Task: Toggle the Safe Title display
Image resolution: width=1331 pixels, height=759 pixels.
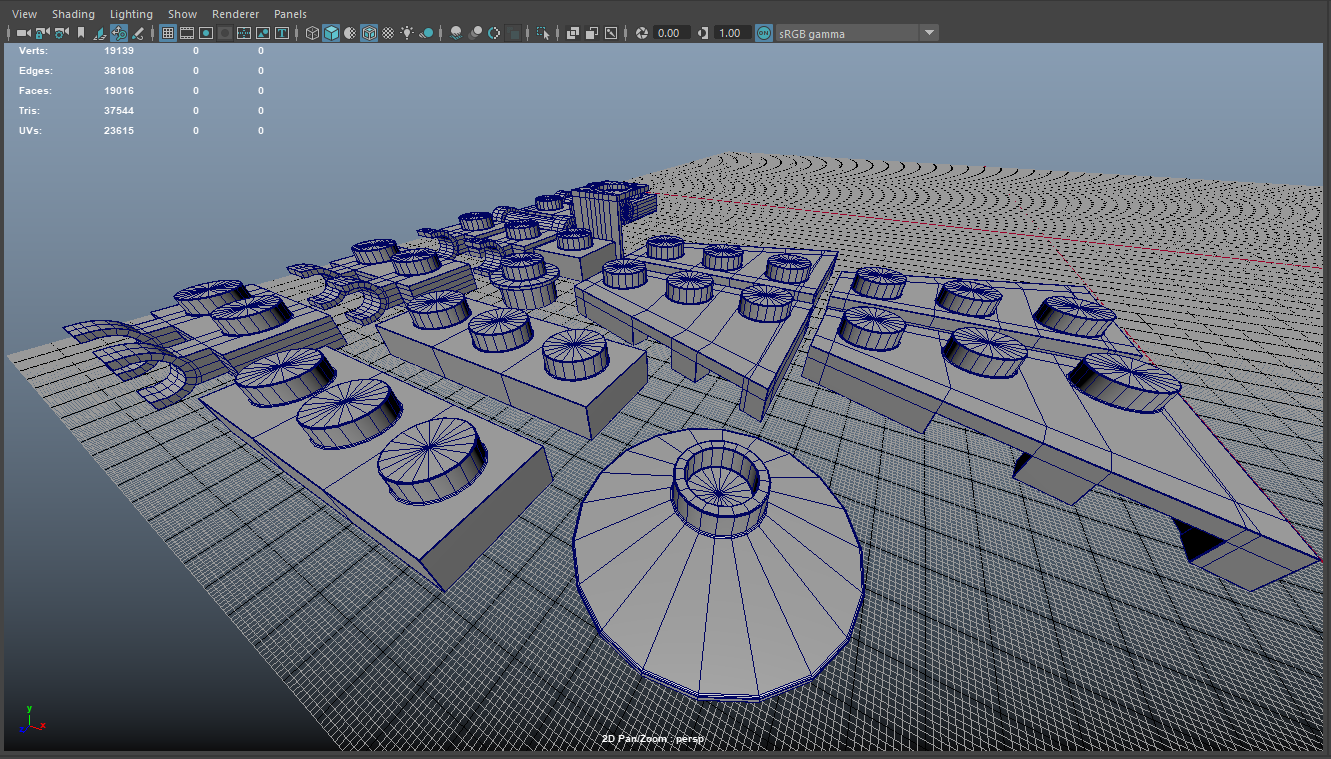Action: [x=282, y=33]
